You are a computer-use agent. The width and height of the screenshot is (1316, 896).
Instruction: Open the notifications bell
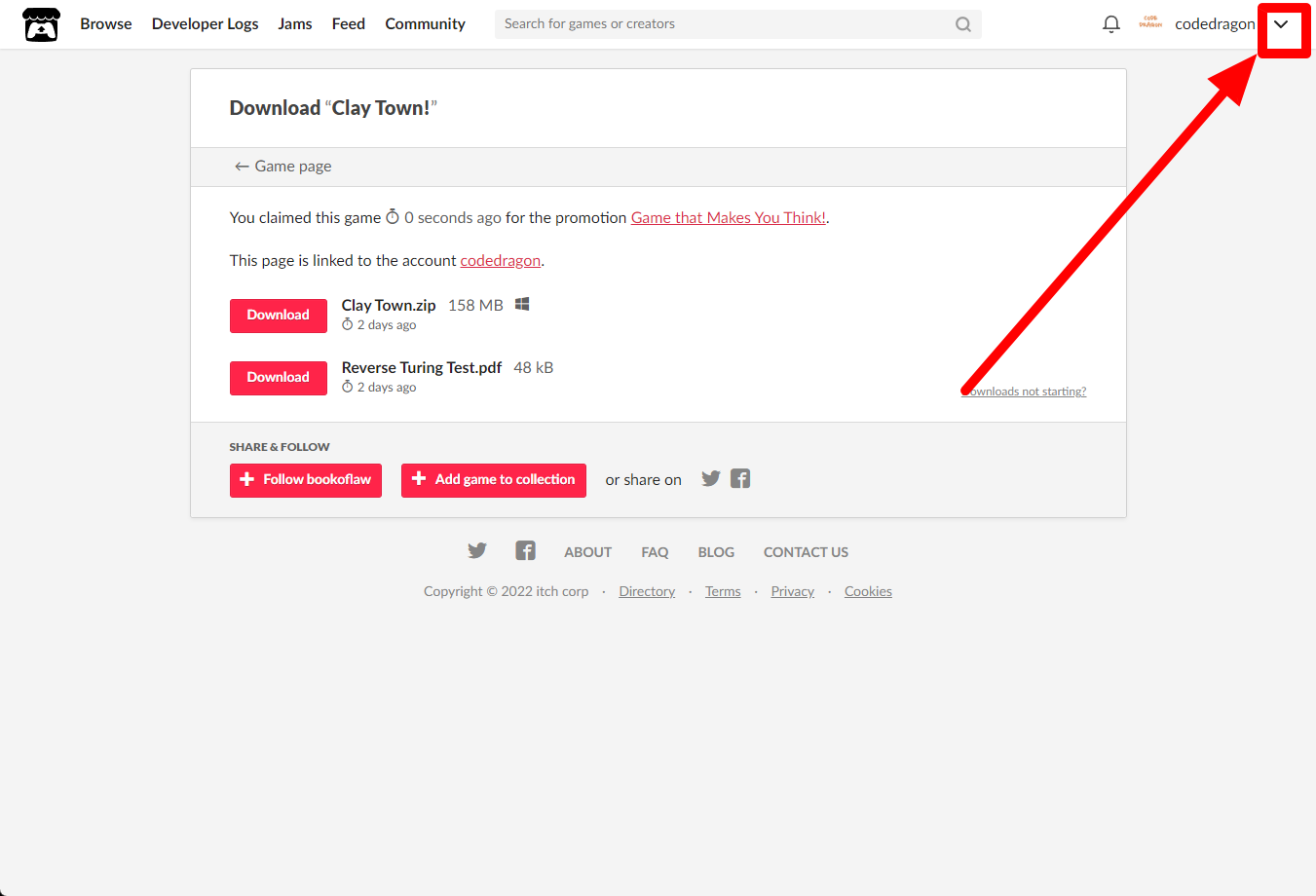(x=1110, y=24)
